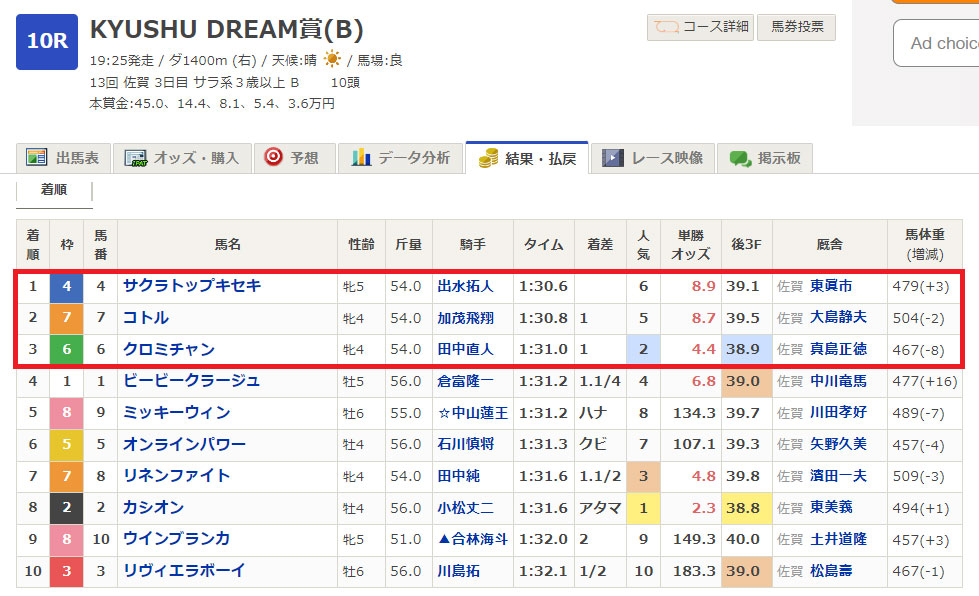The width and height of the screenshot is (979, 596).
Task: Click the blue 10R race number badge
Action: pyautogui.click(x=46, y=41)
